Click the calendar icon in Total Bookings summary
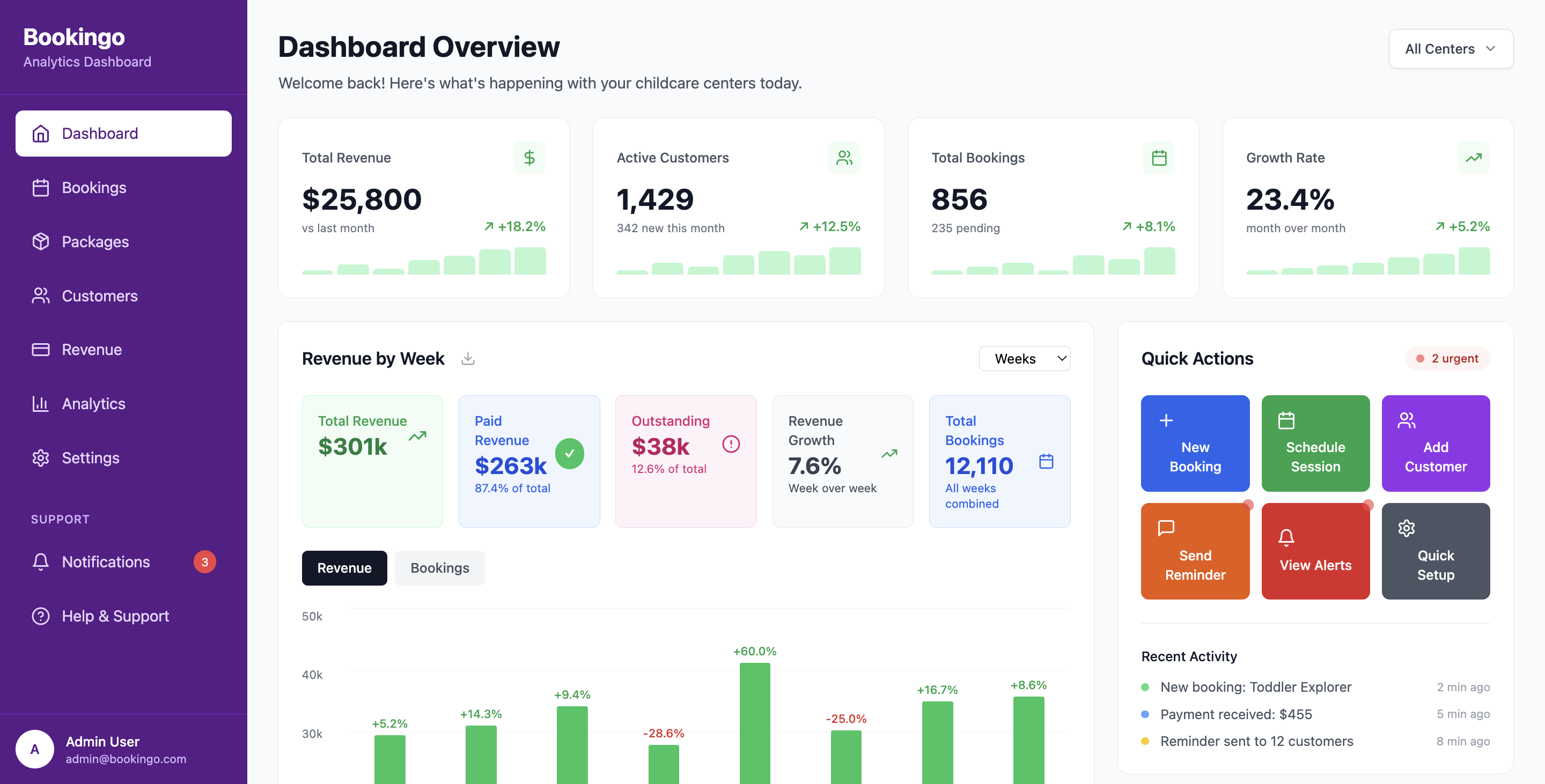 pyautogui.click(x=1046, y=461)
